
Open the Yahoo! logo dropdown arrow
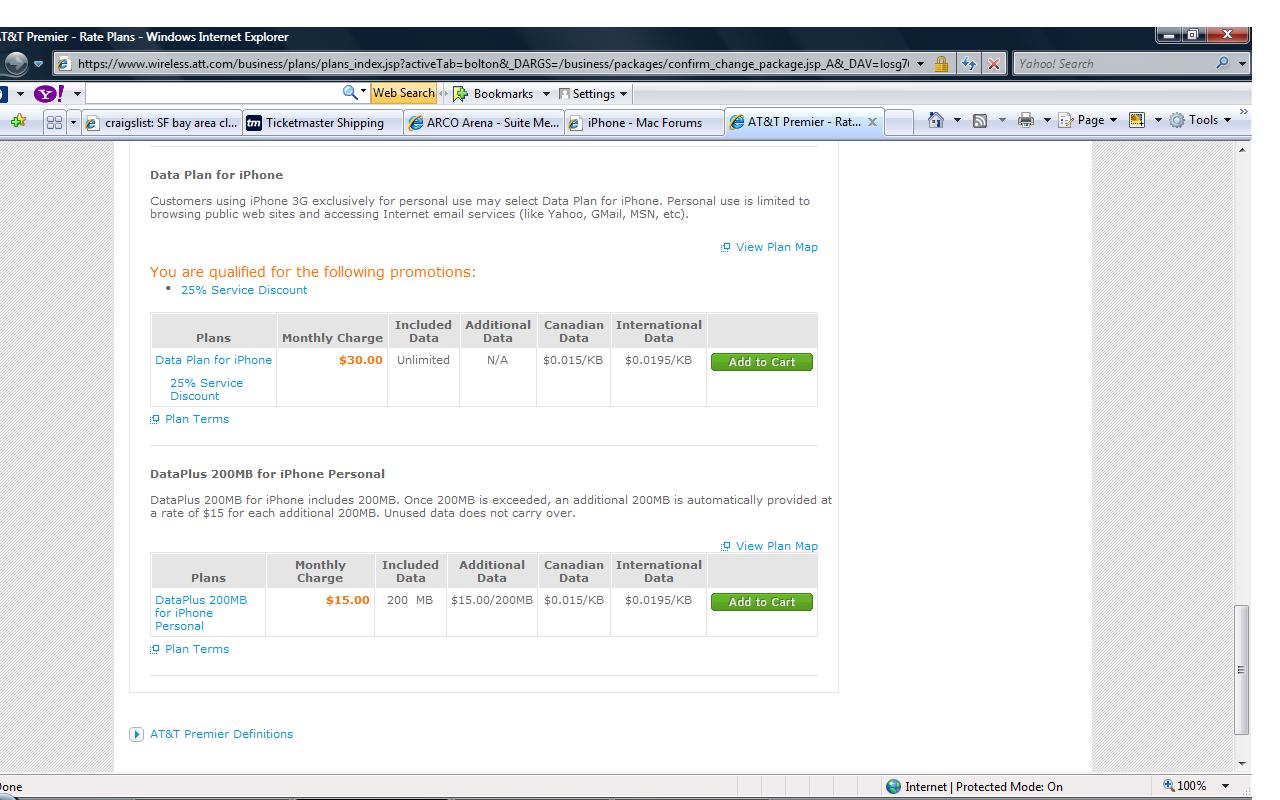(77, 93)
